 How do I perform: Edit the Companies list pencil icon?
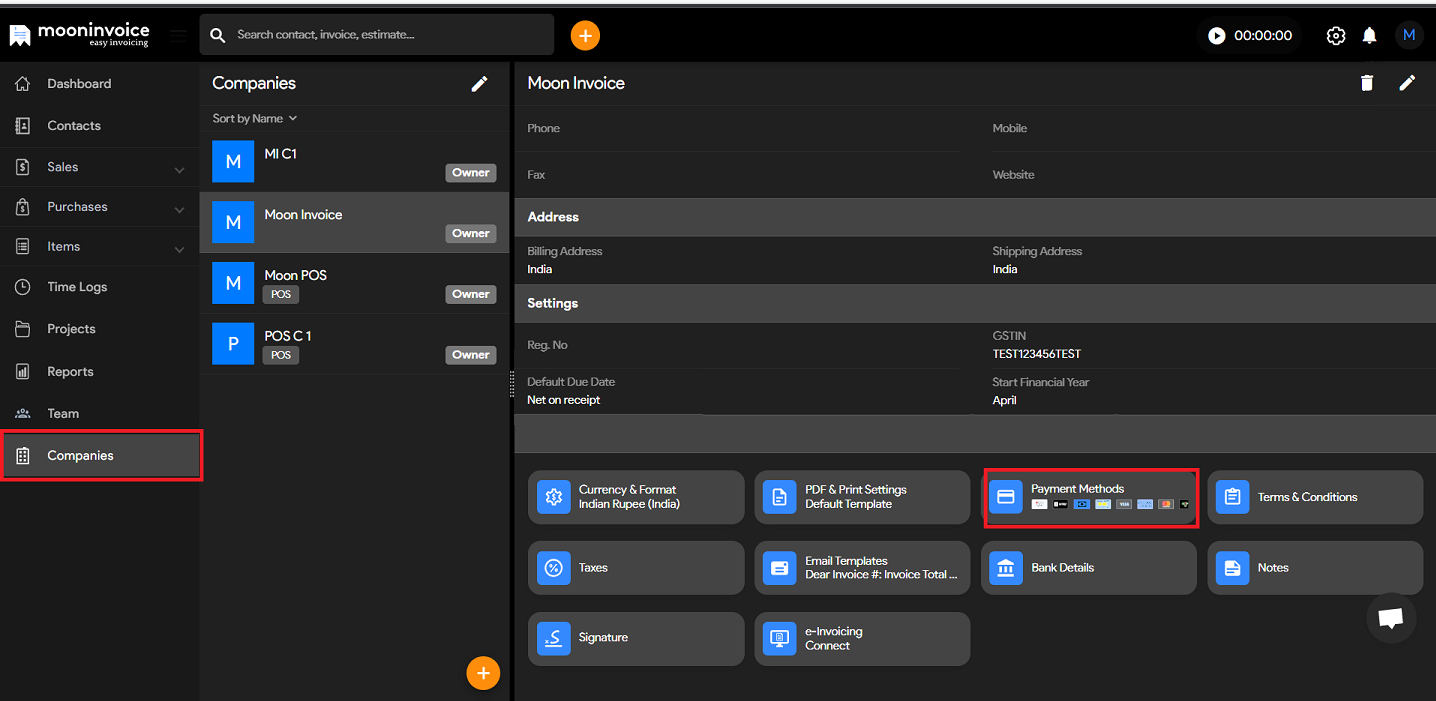480,84
